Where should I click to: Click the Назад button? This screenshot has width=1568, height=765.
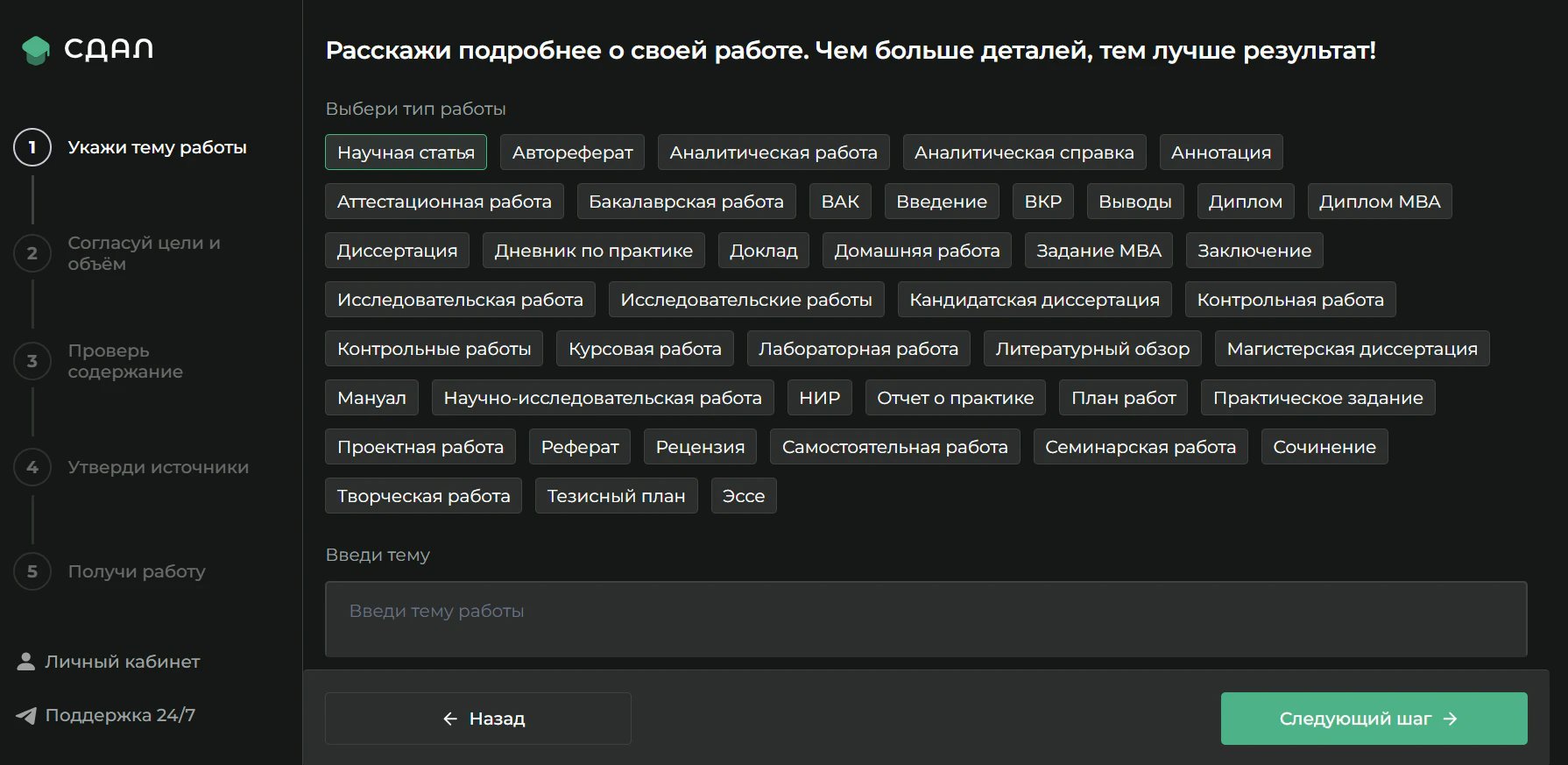tap(478, 719)
